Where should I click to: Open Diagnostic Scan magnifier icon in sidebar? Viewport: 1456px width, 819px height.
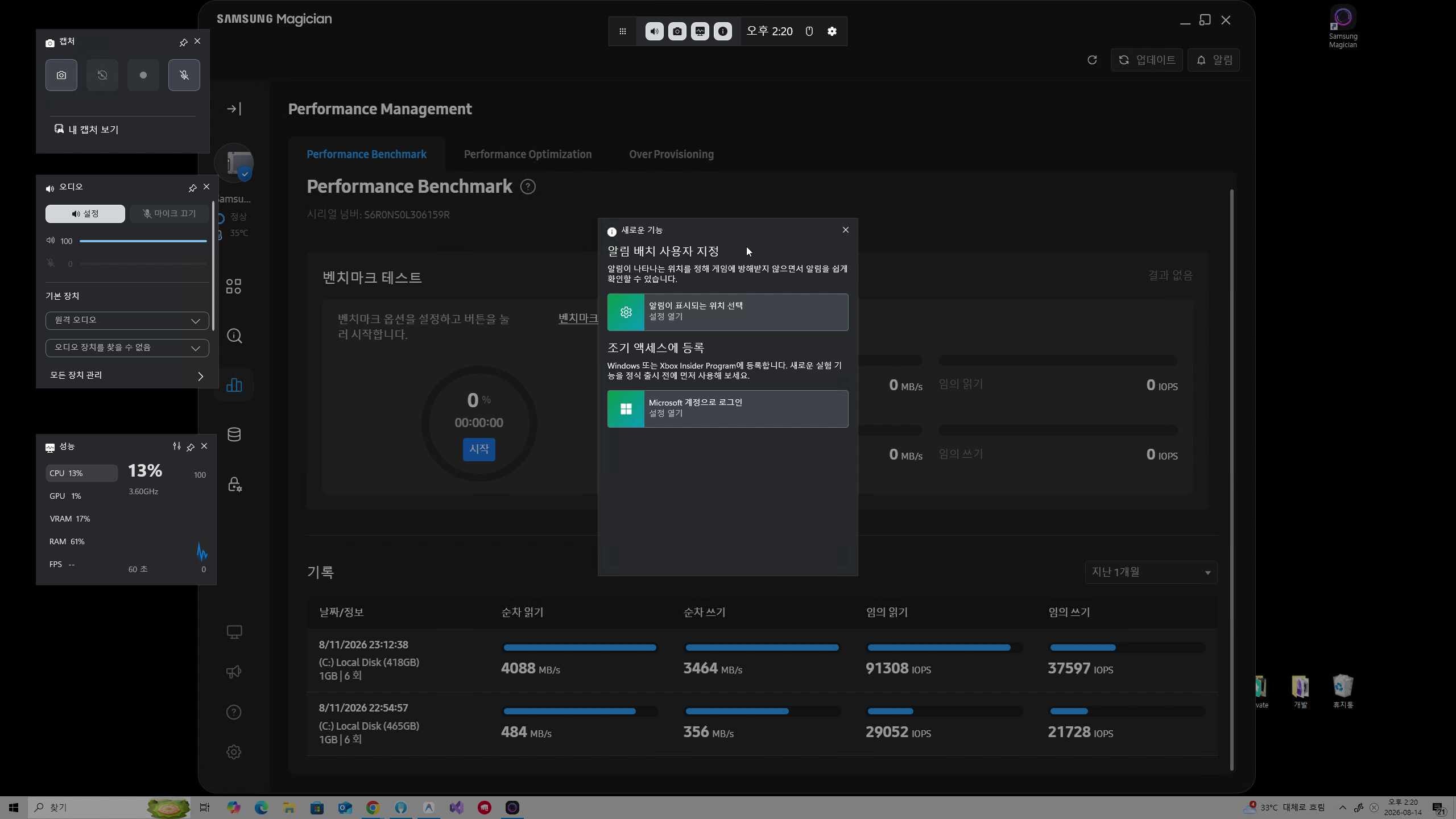[x=234, y=336]
